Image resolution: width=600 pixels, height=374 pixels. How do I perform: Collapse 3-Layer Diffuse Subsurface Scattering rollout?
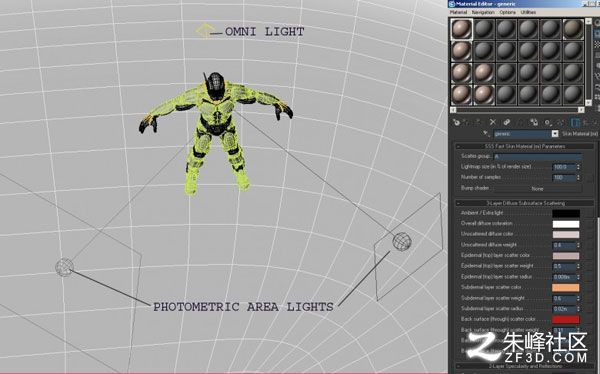[525, 203]
